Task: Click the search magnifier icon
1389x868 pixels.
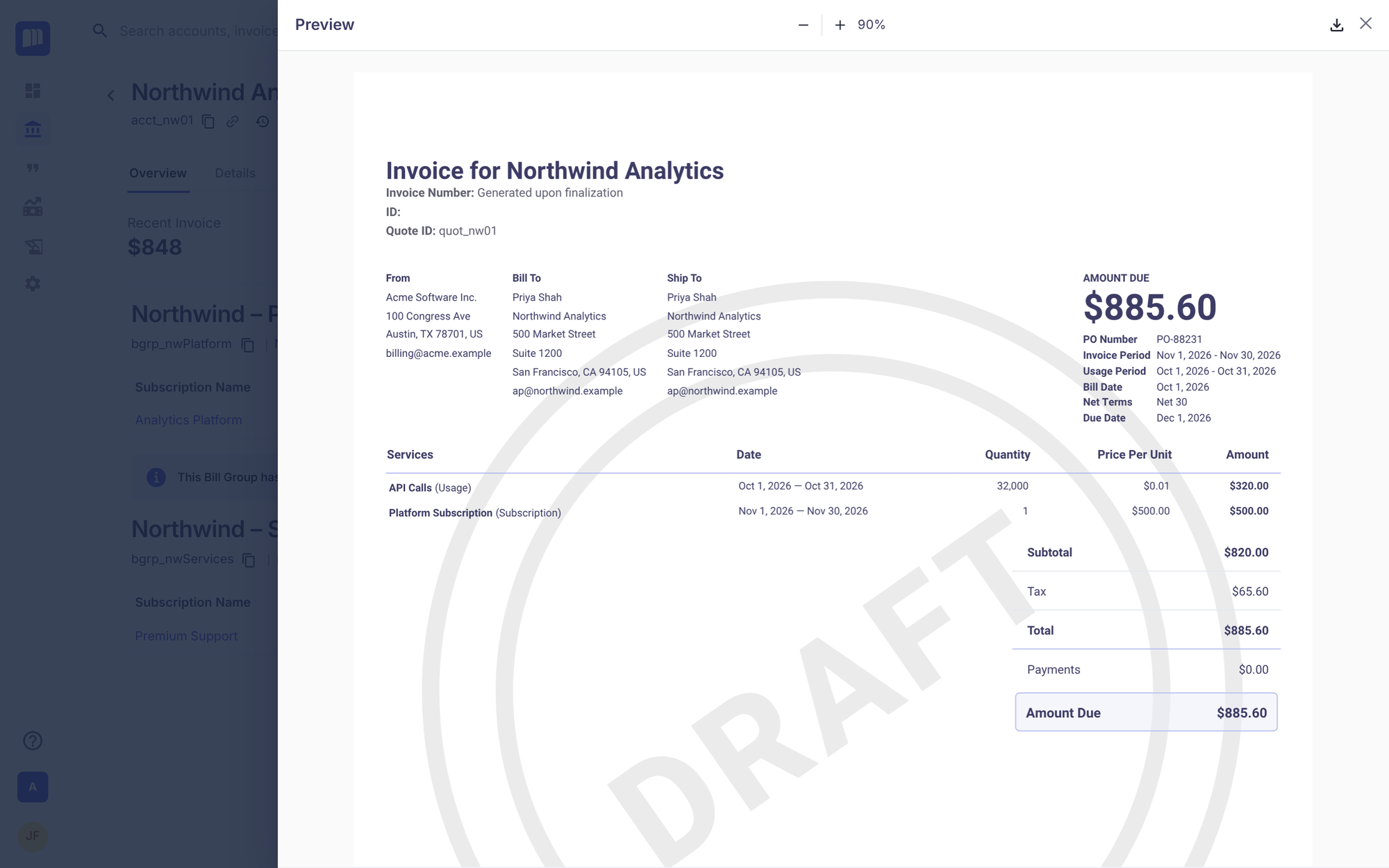Action: (x=100, y=31)
